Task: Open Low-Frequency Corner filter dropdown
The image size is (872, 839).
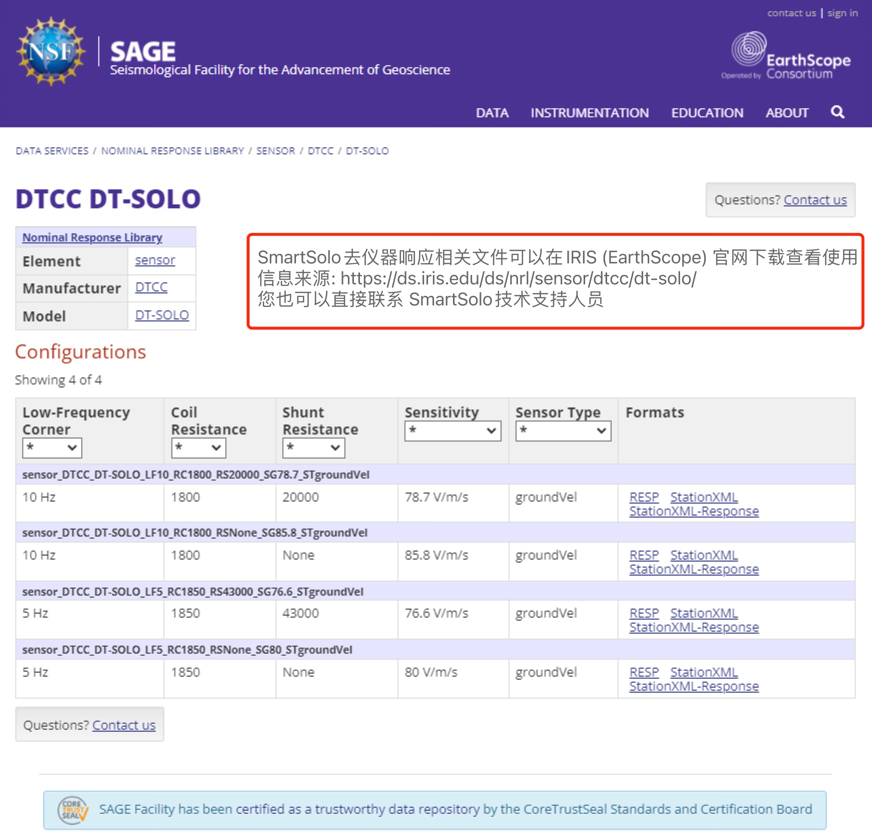Action: (x=52, y=448)
